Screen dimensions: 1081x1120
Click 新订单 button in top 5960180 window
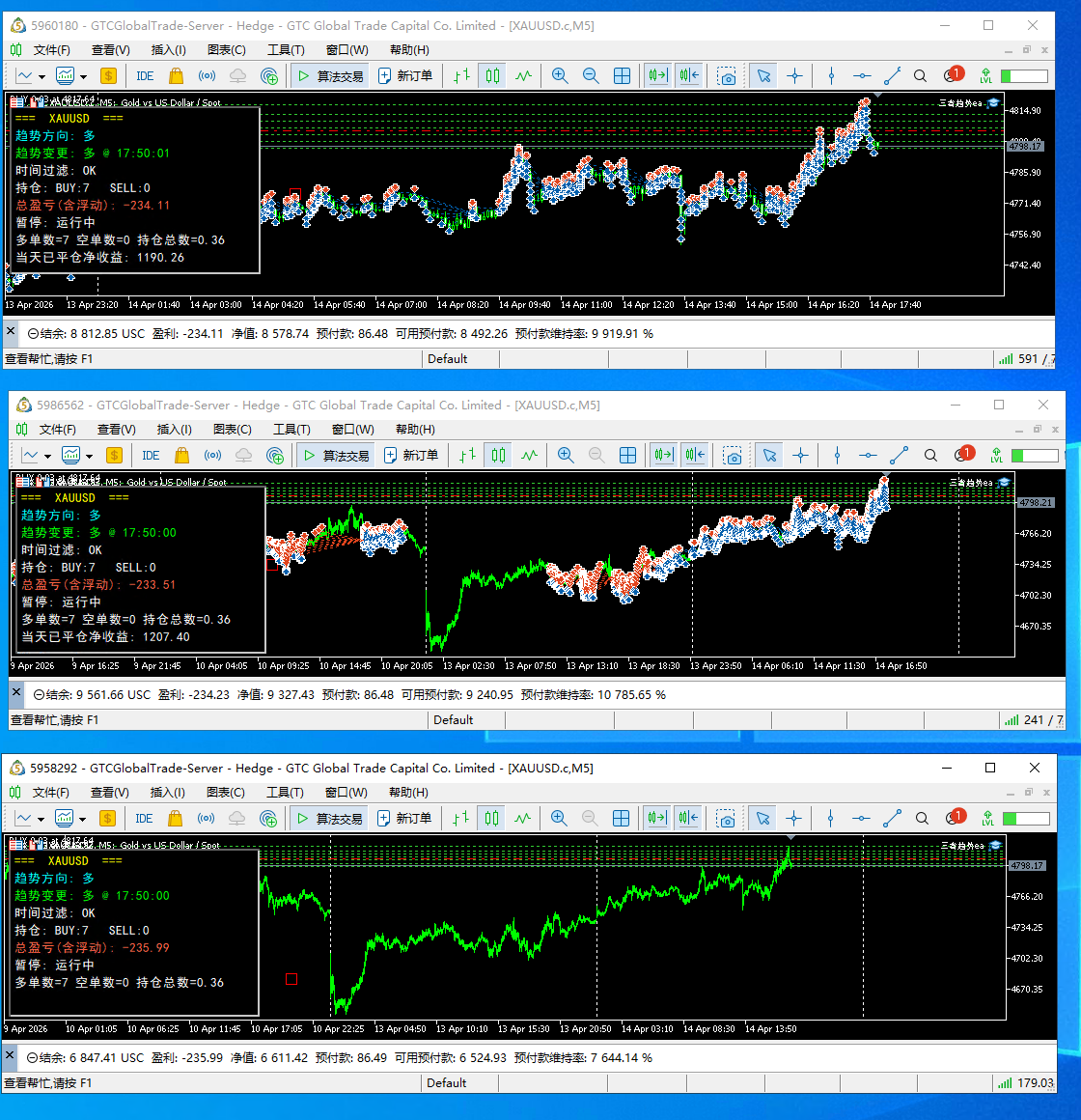[x=404, y=75]
